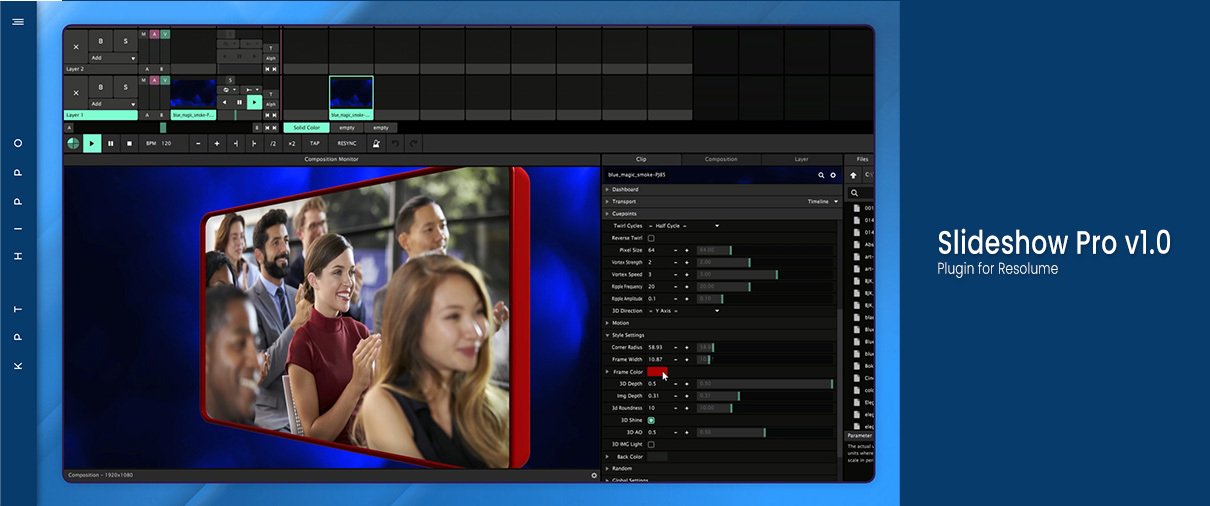Select the second empty deck tab

point(381,128)
